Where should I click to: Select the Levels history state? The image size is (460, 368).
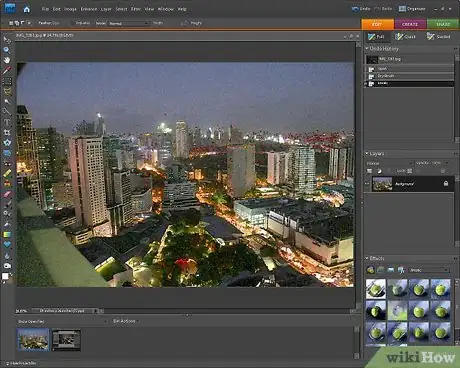409,83
